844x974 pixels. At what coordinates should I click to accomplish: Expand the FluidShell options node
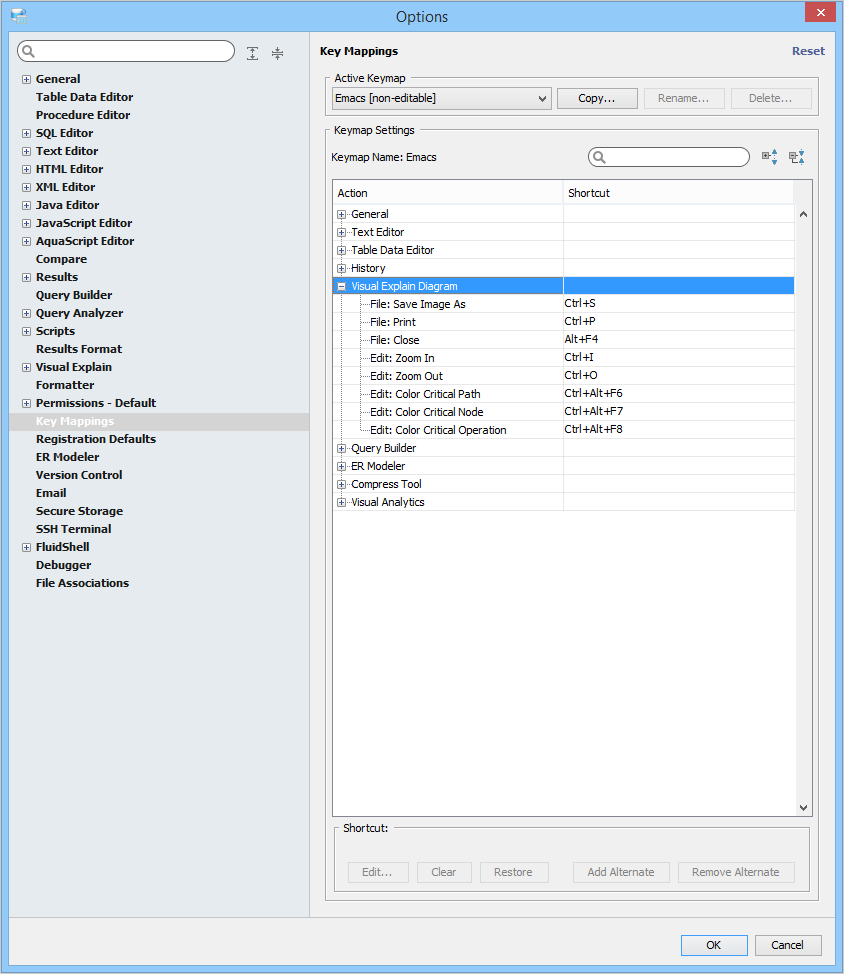click(26, 548)
